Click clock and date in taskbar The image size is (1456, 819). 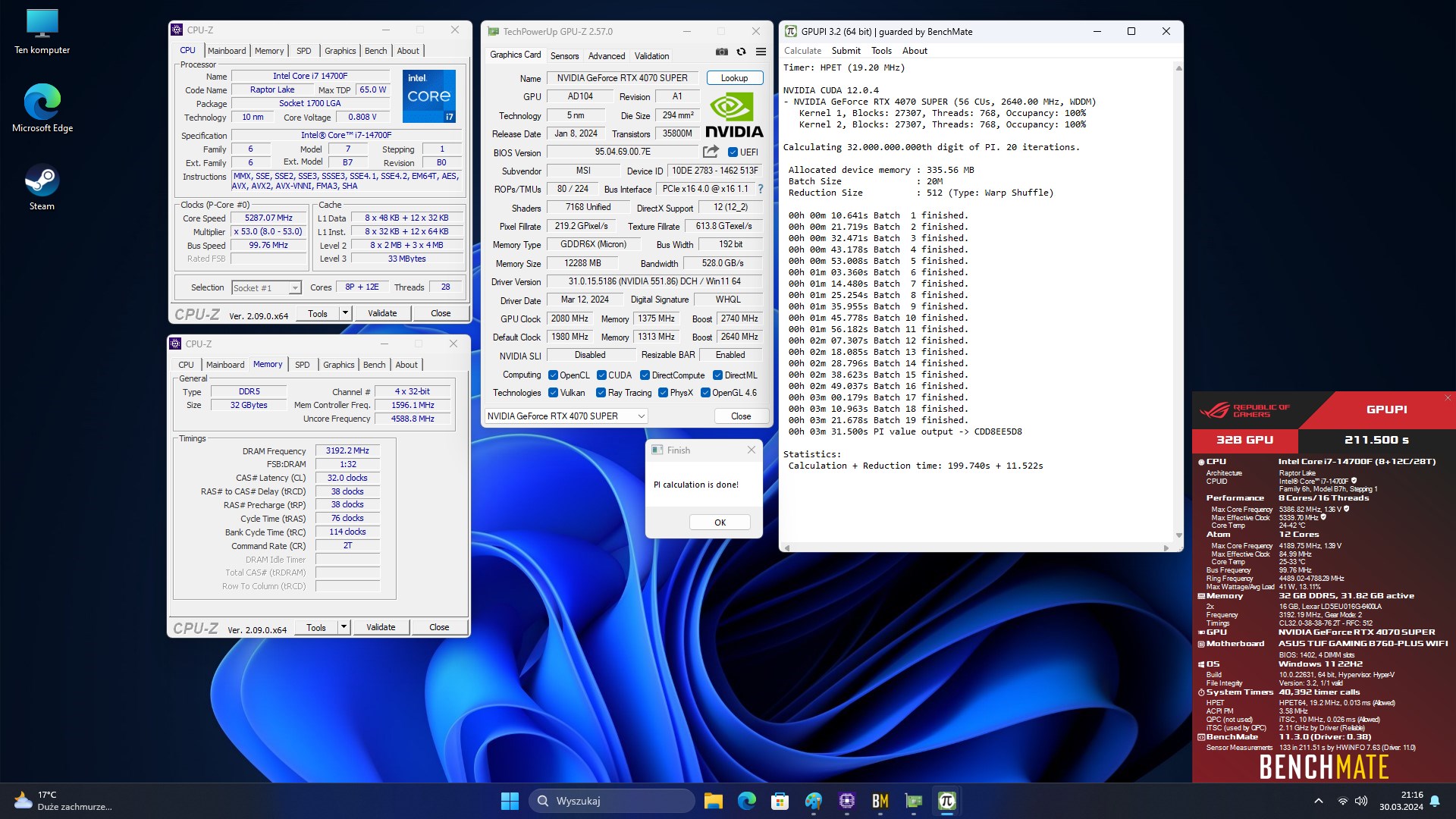tap(1401, 801)
